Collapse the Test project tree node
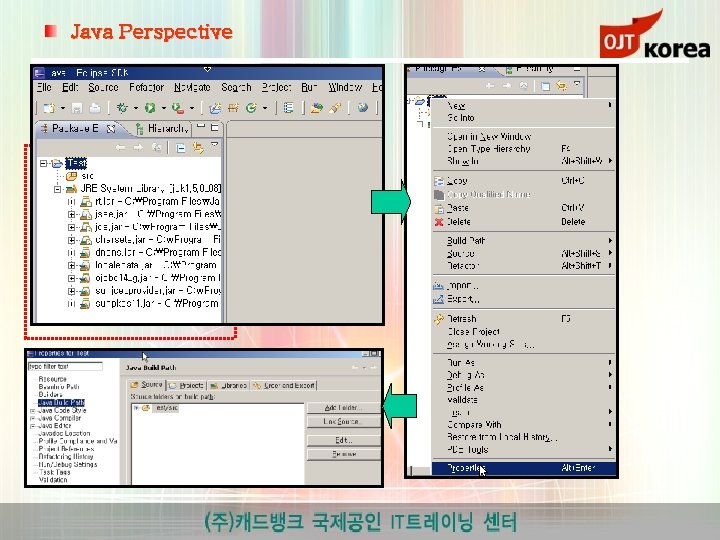 tap(43, 163)
